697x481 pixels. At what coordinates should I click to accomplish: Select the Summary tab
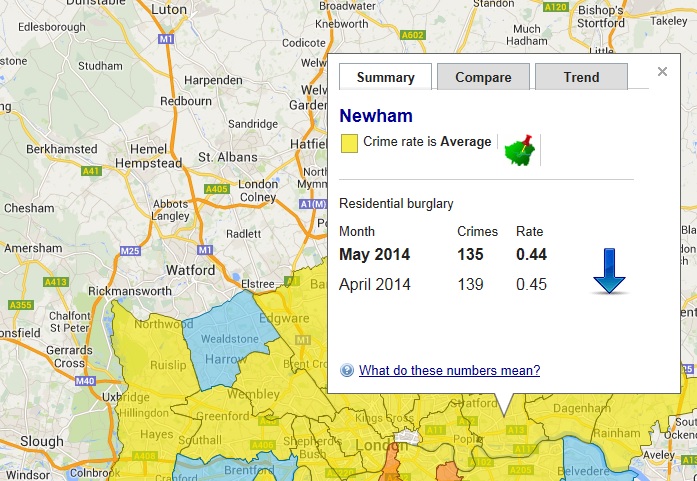[385, 77]
